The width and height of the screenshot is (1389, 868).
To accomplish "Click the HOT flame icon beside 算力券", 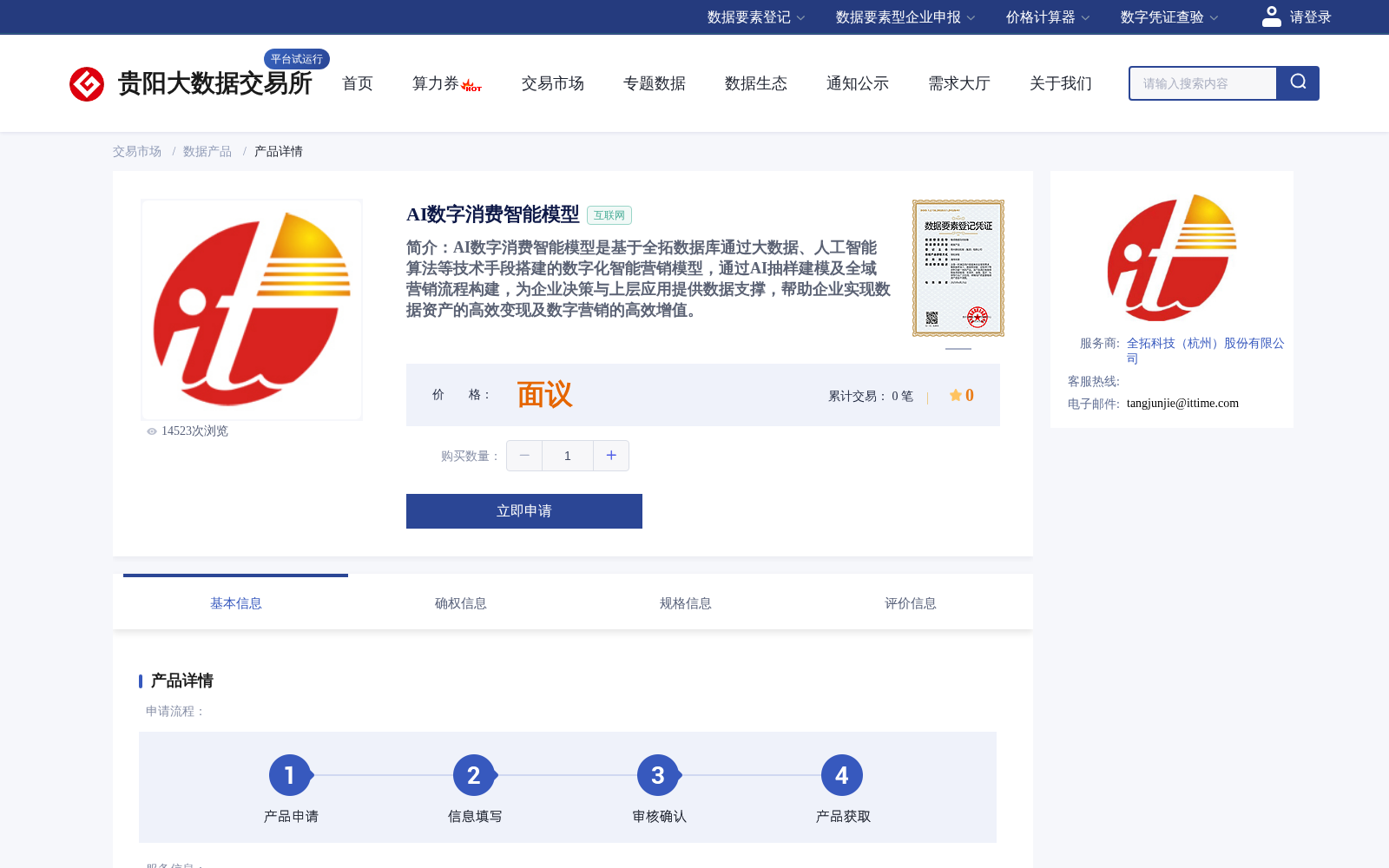I will [x=471, y=85].
